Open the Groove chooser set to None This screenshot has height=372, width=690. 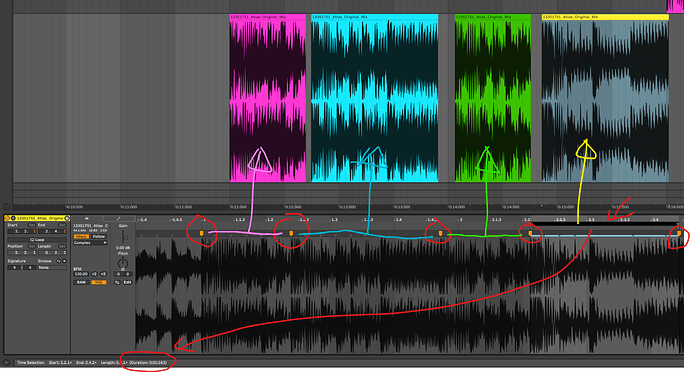pyautogui.click(x=52, y=267)
